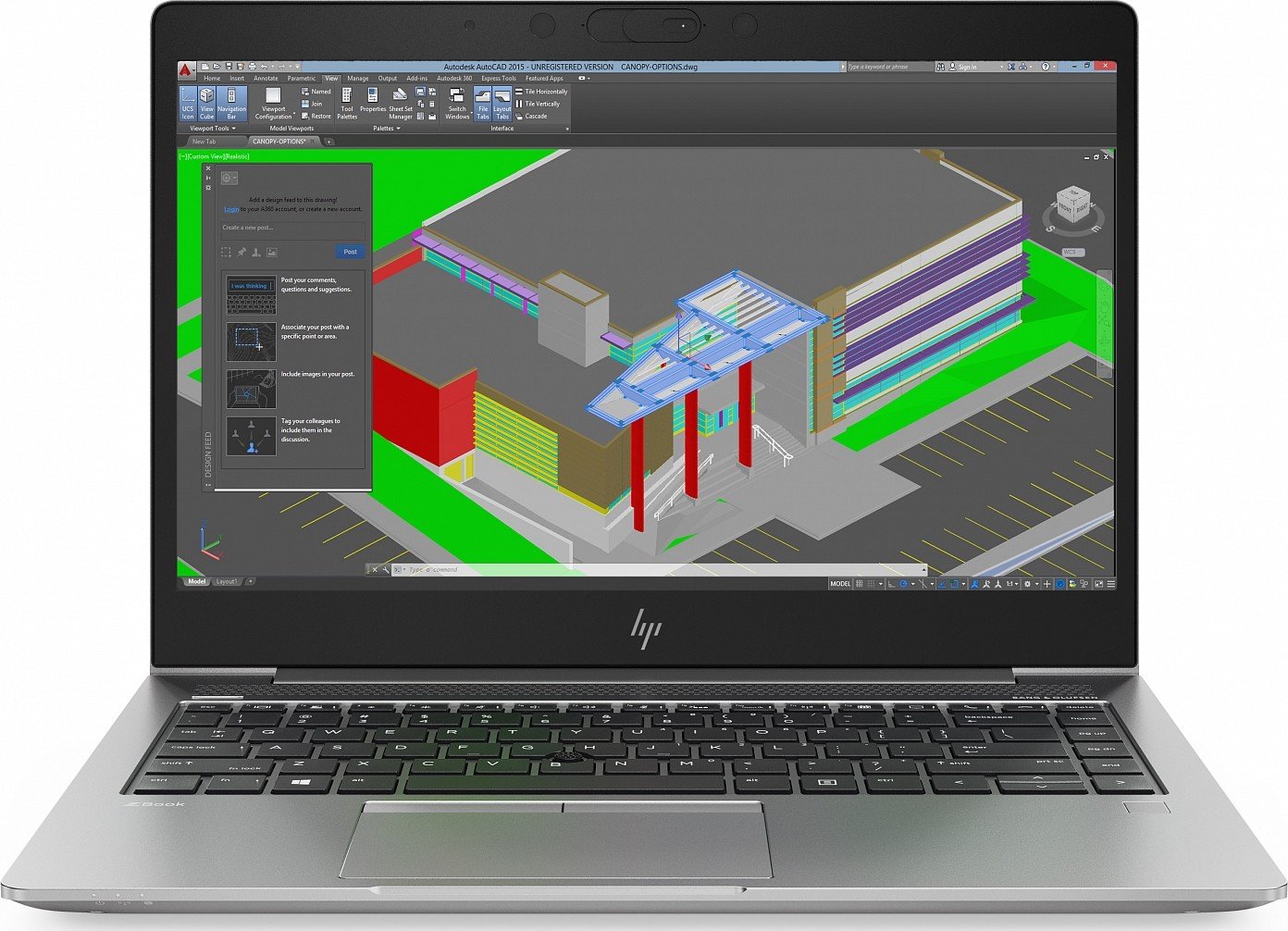Screen dimensions: 1288x931
Task: Click Cascade windows
Action: pos(532,116)
